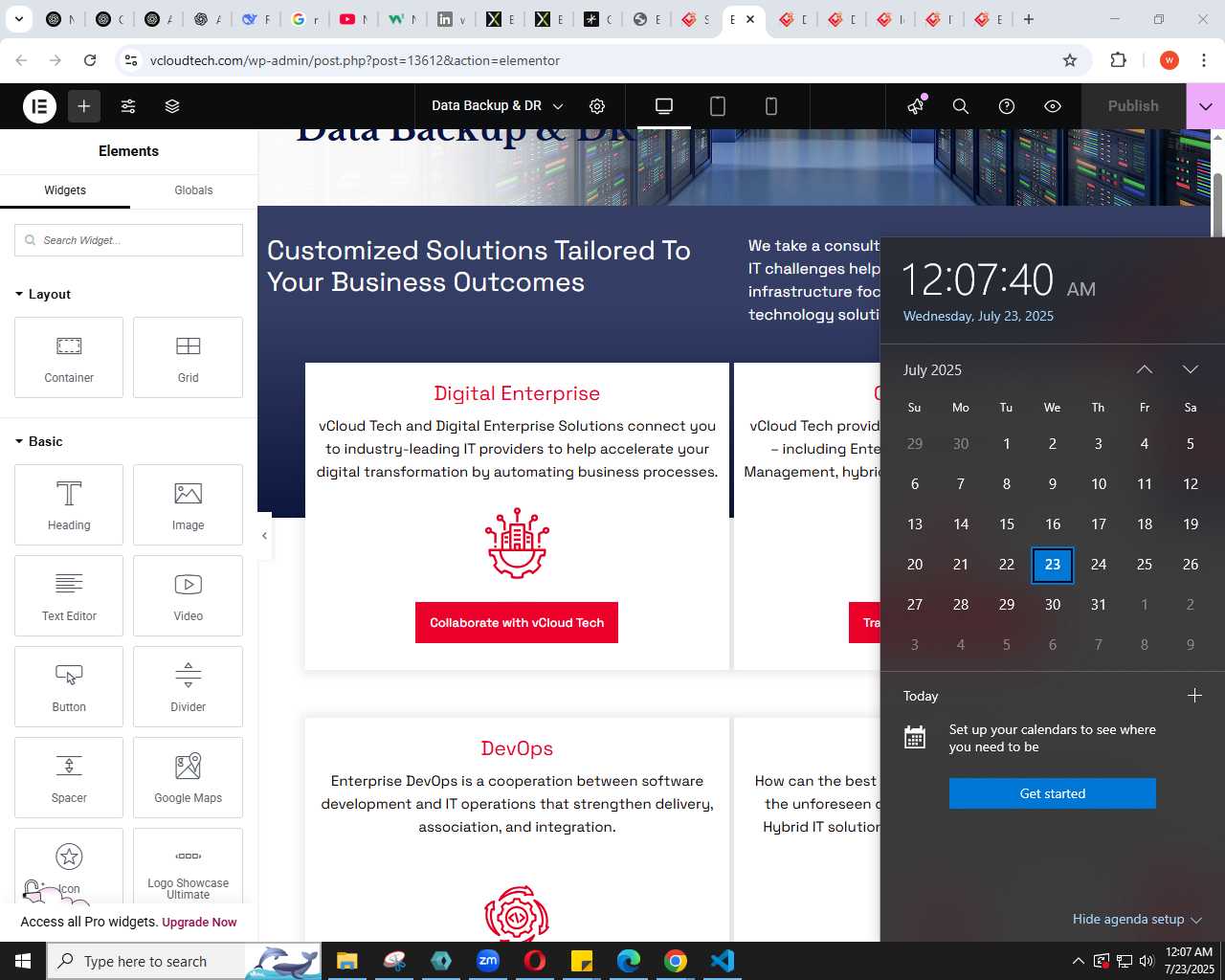Switch to Desktop responsive view
This screenshot has height=980, width=1225.
(664, 106)
